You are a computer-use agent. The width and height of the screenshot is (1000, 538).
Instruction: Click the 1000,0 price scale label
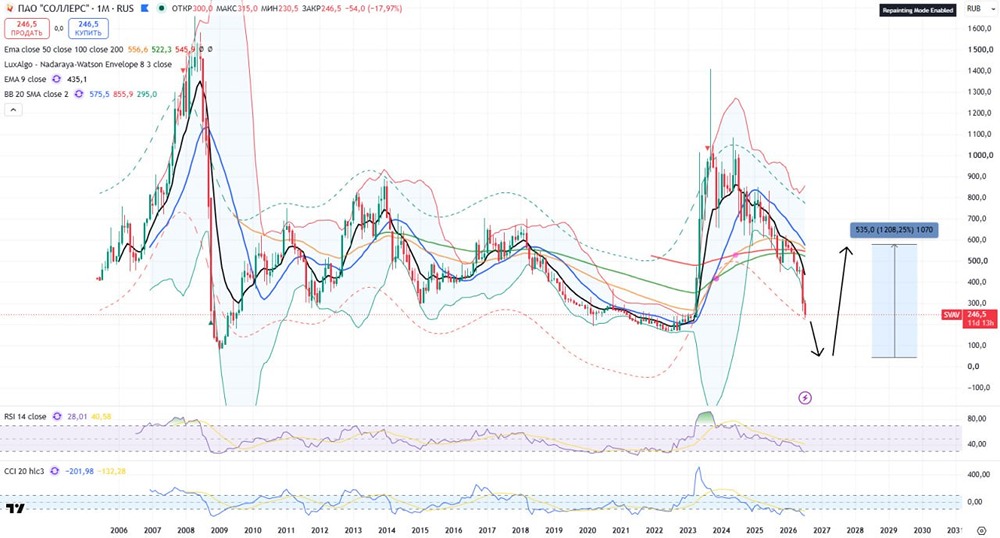pyautogui.click(x=979, y=155)
